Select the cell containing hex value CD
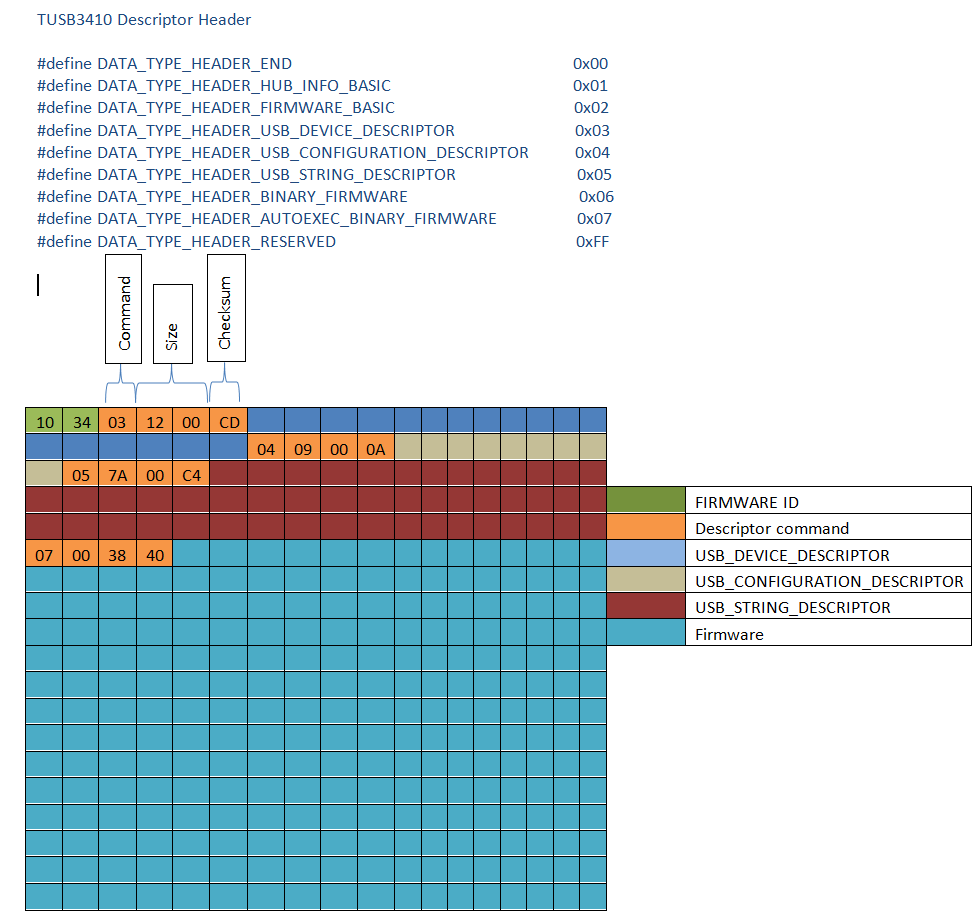Screen dimensions: 977x918 pos(228,422)
